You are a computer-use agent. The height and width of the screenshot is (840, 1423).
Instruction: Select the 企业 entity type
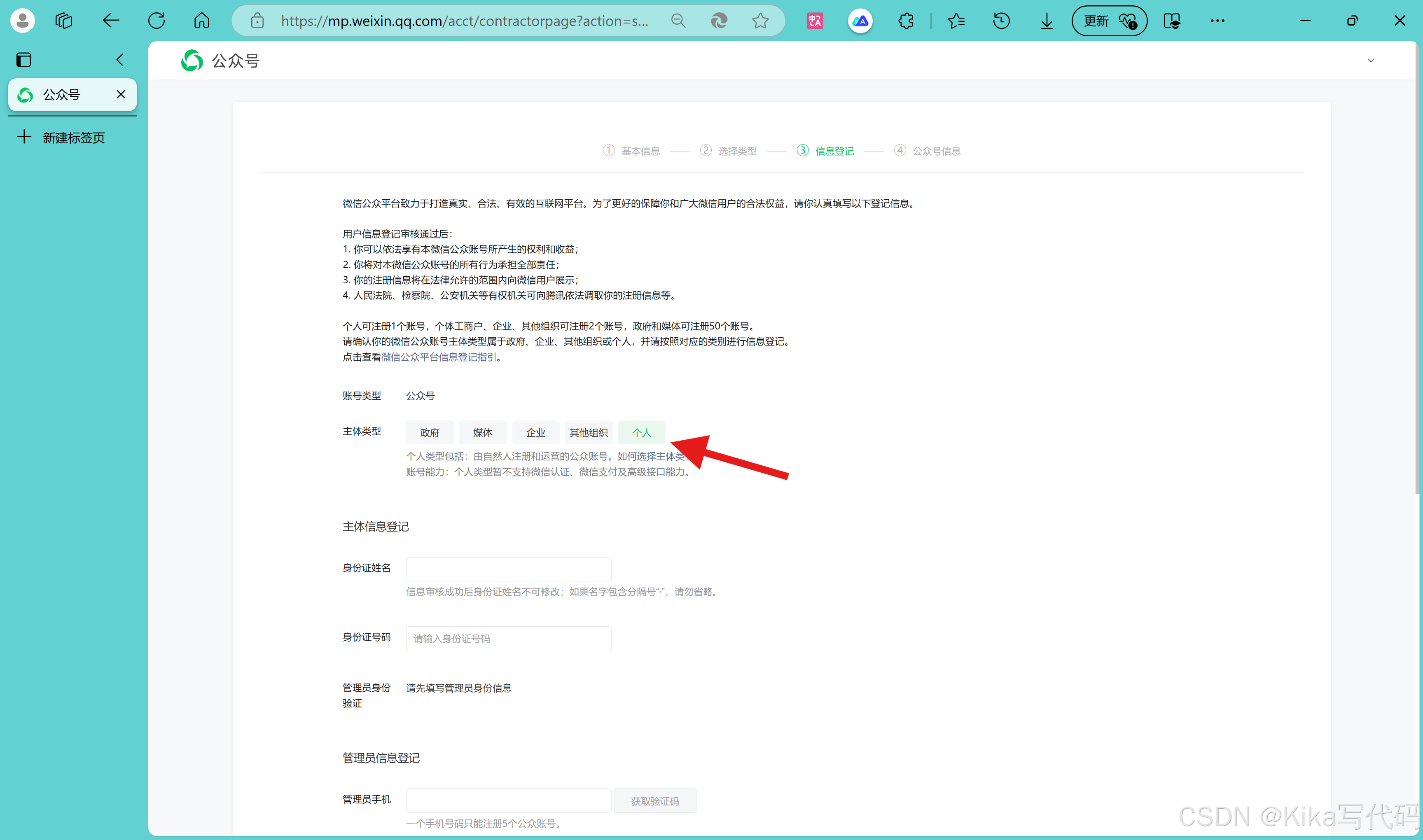[535, 432]
